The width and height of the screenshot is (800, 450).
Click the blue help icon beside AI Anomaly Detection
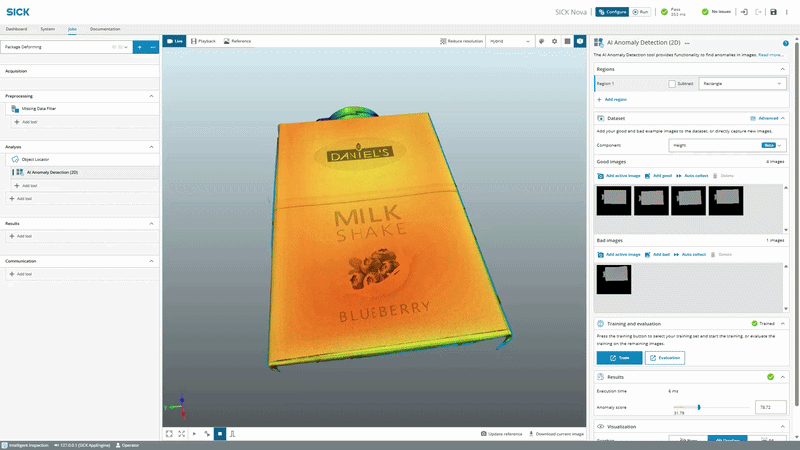(786, 43)
